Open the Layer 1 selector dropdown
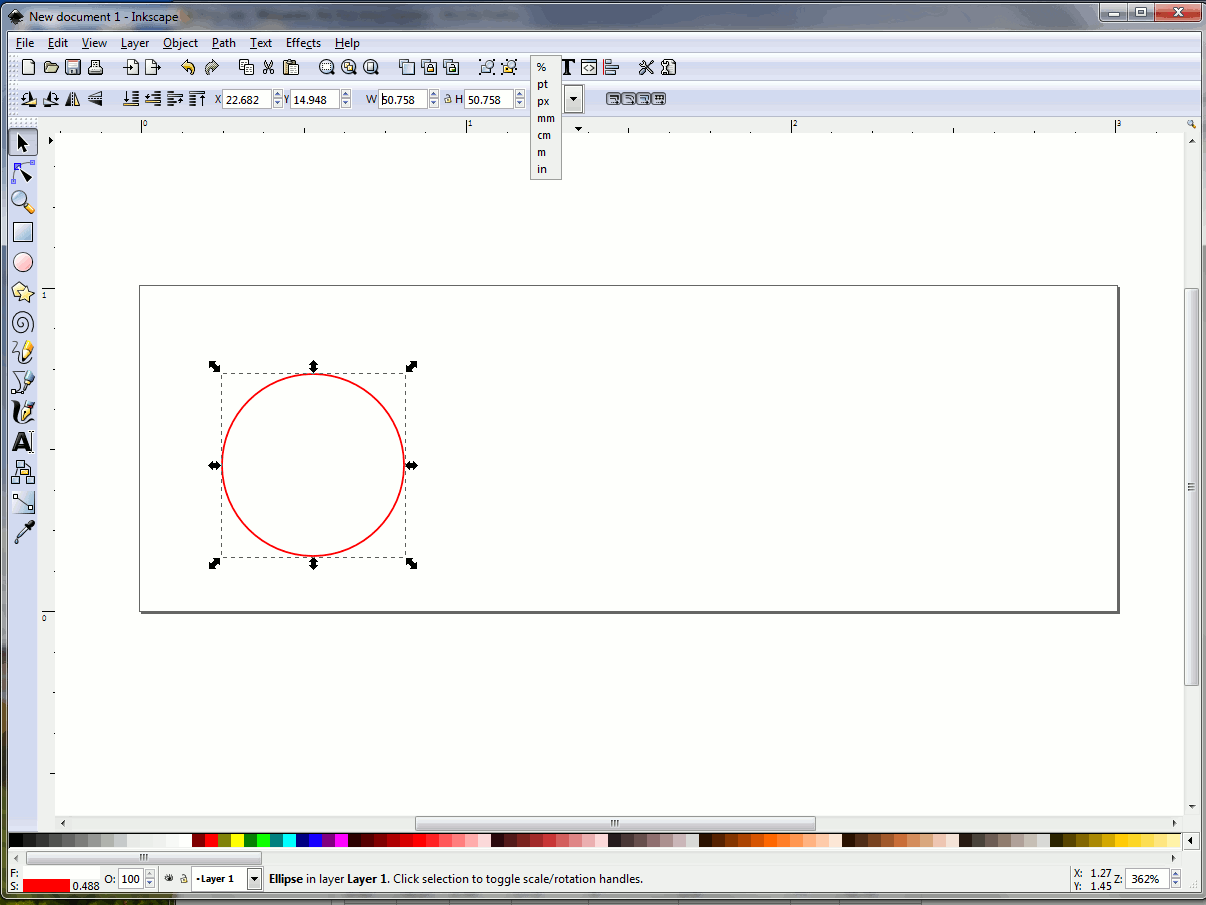 point(254,879)
